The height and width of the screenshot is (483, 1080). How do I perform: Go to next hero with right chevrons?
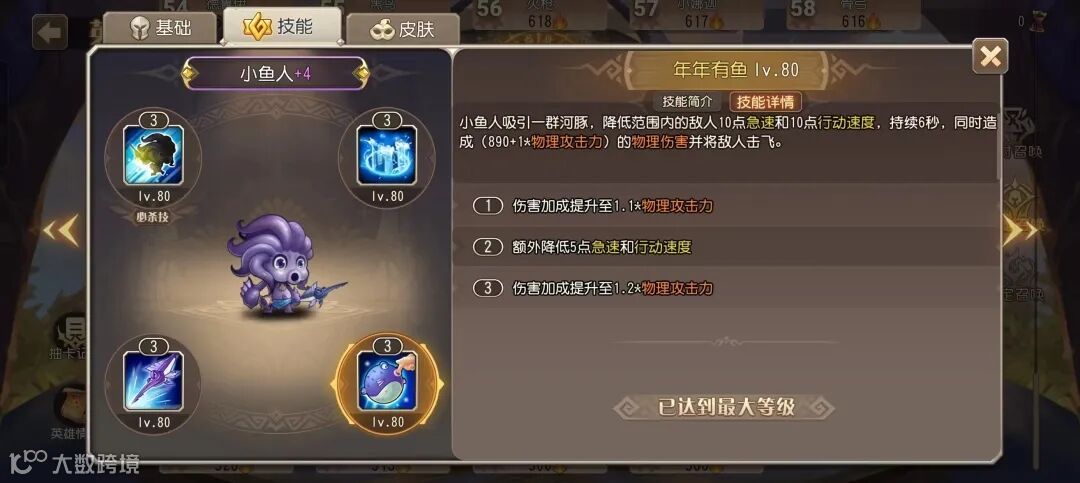[x=1019, y=231]
